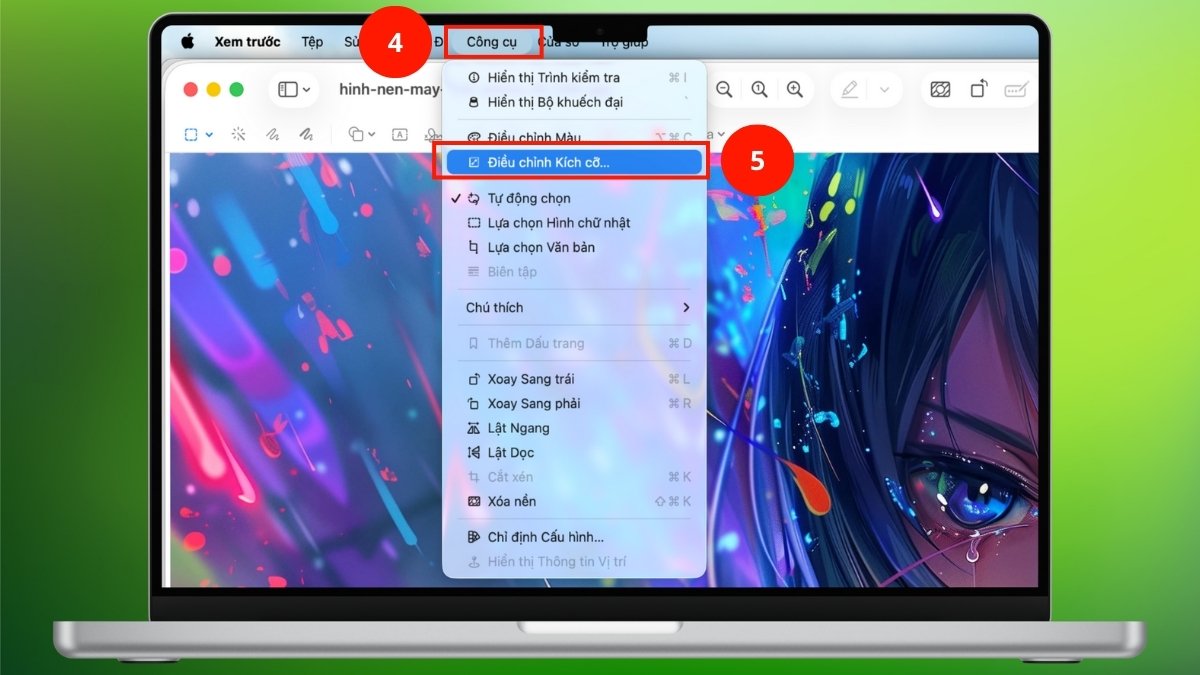
Task: Click the Rotate Left toolbar icon
Action: pos(979,88)
